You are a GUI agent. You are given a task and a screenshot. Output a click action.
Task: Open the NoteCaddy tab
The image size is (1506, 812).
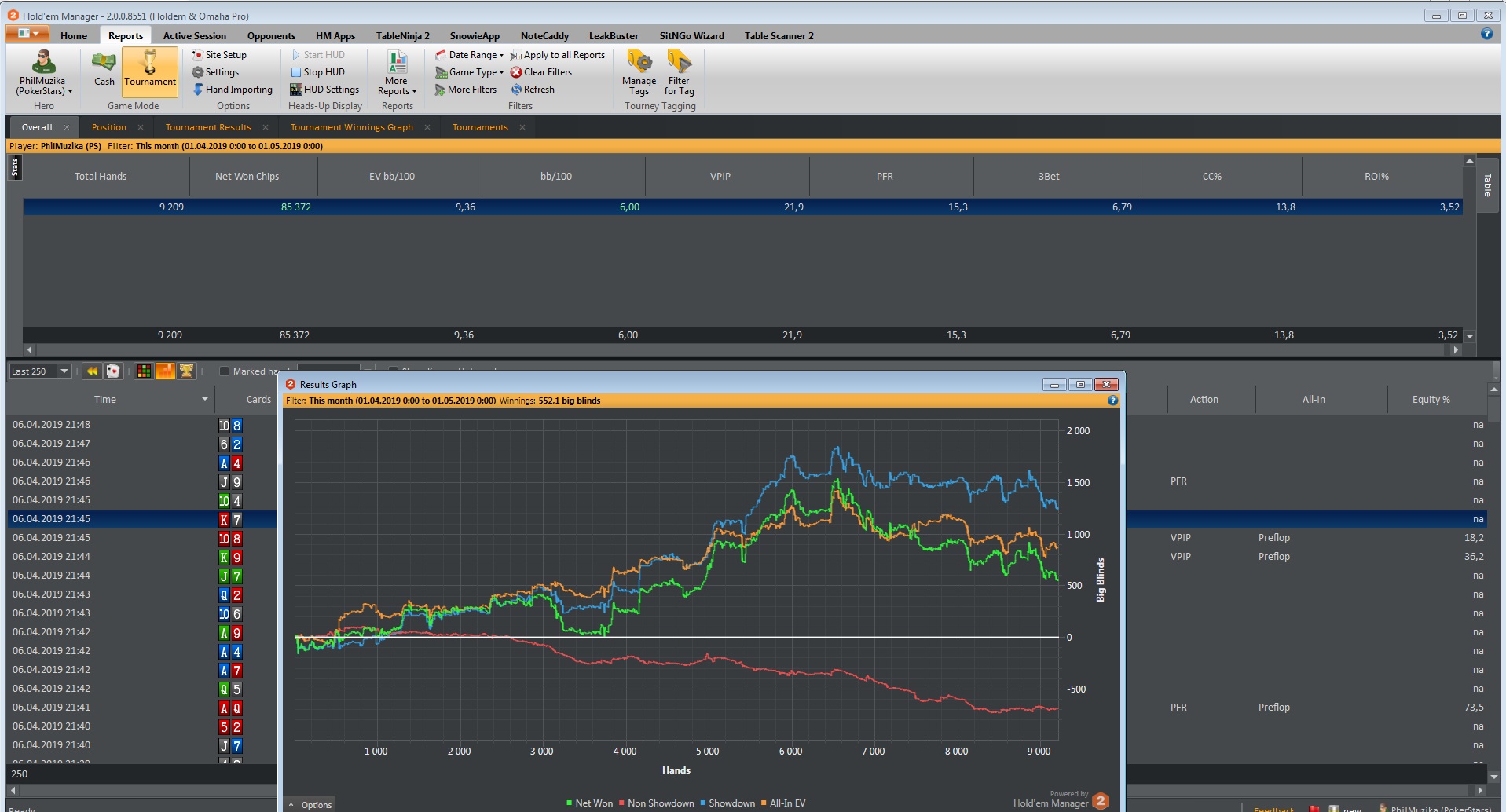[544, 35]
